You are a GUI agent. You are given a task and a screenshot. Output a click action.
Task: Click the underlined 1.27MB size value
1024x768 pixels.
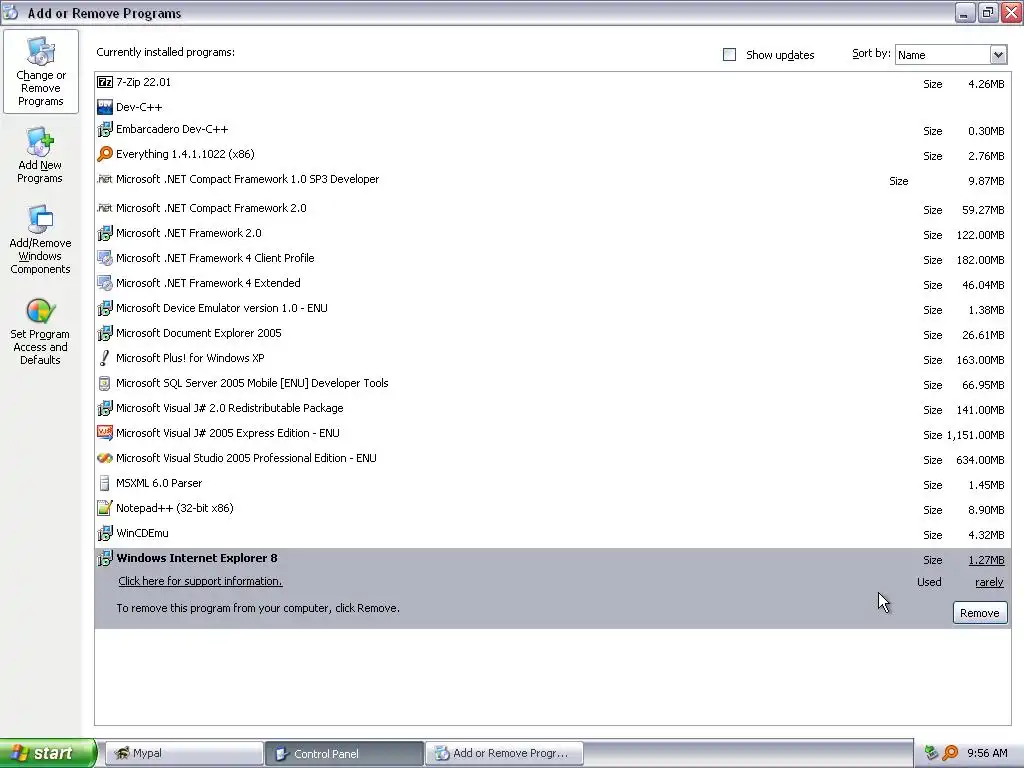point(986,560)
